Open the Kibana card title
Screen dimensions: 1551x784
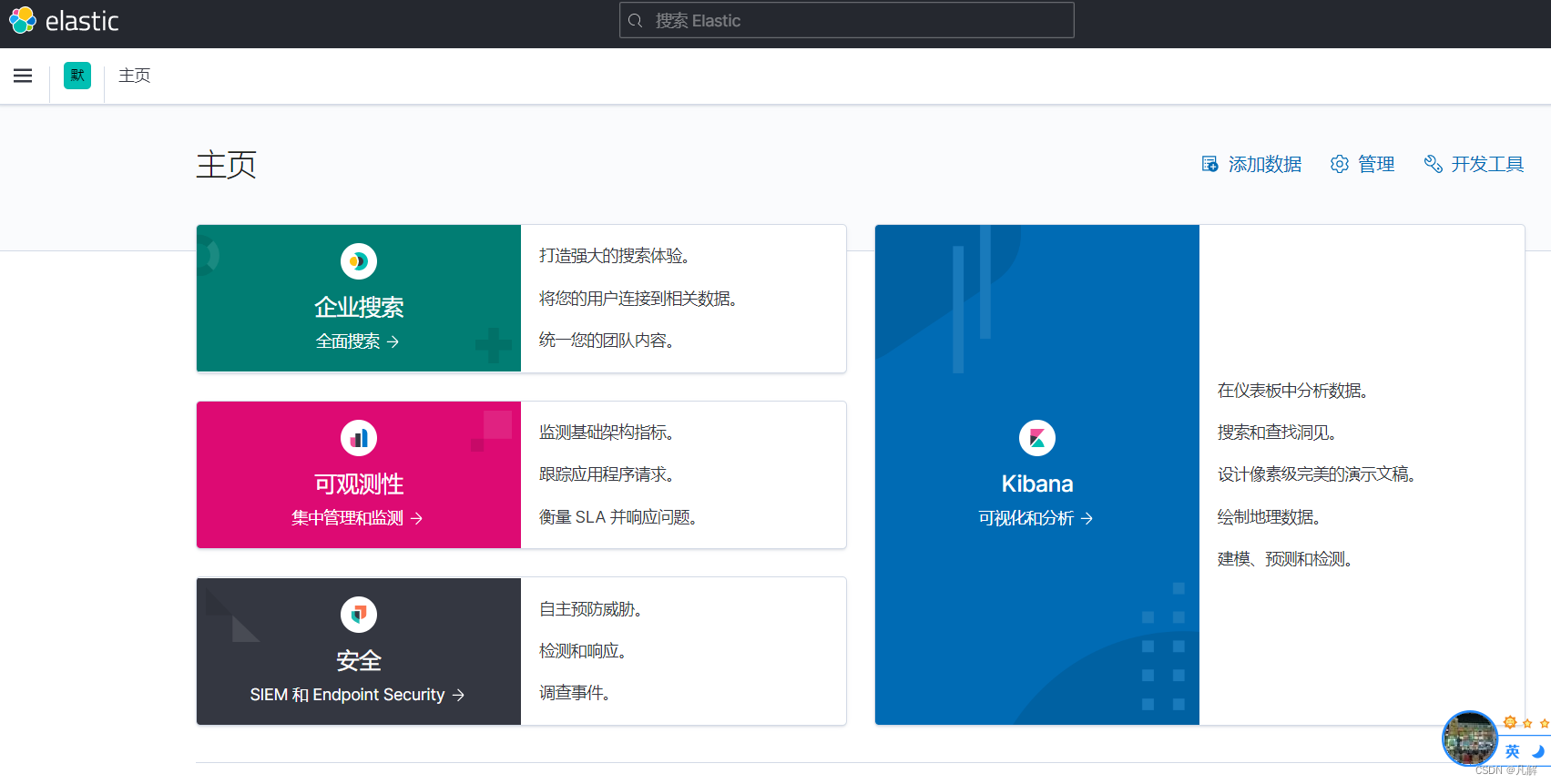point(1037,484)
